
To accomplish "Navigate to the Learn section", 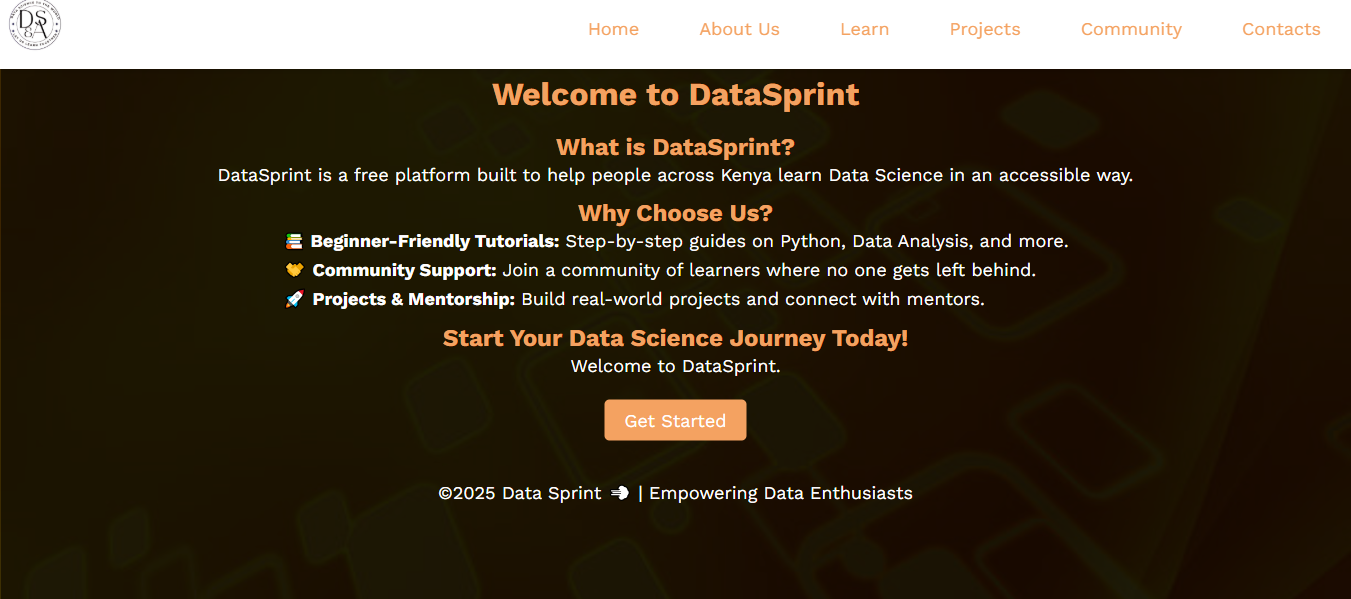I will point(864,30).
